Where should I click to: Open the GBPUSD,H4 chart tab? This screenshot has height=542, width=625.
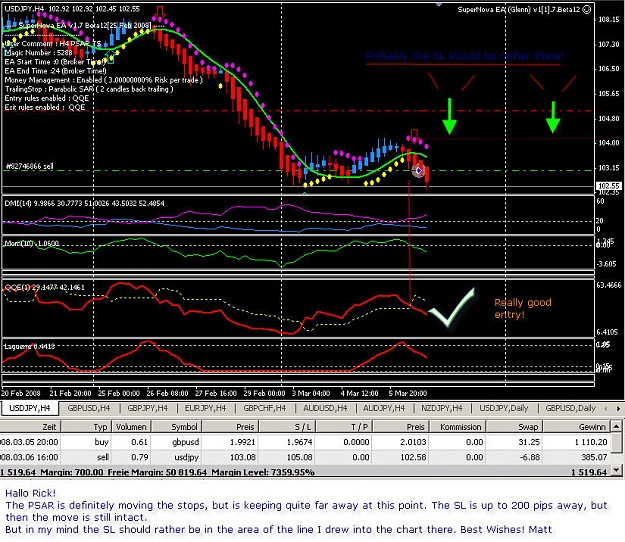point(88,408)
